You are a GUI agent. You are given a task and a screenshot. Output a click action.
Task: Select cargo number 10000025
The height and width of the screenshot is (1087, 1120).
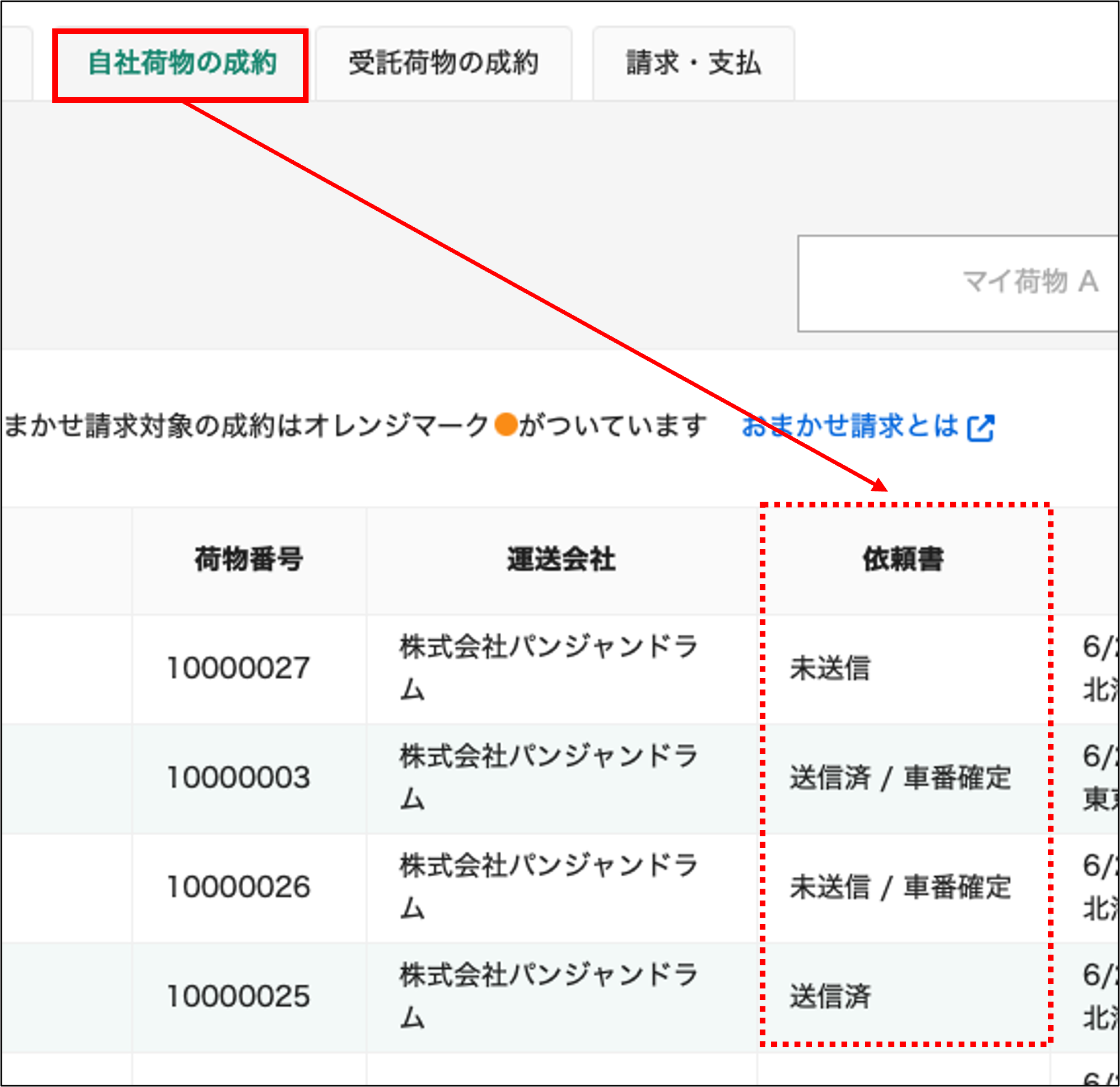coord(238,996)
